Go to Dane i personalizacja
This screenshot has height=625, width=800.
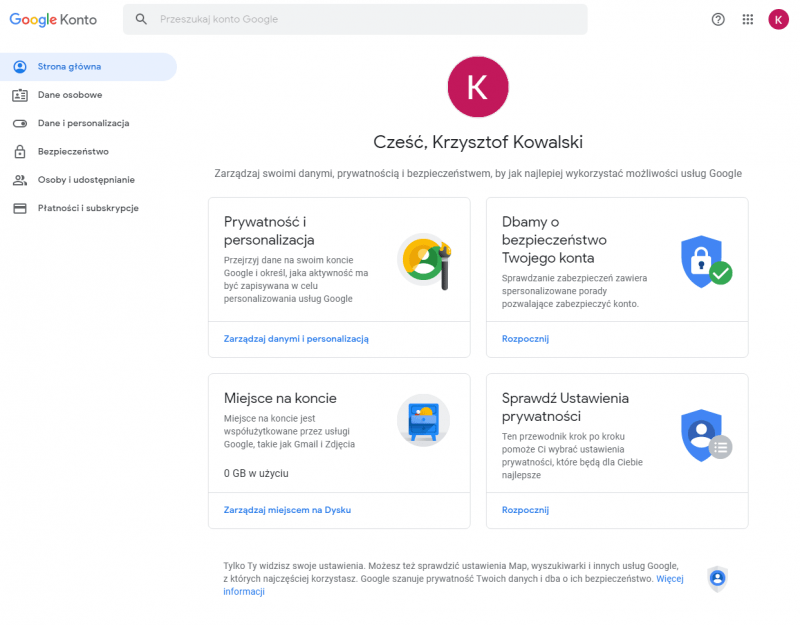pyautogui.click(x=83, y=123)
